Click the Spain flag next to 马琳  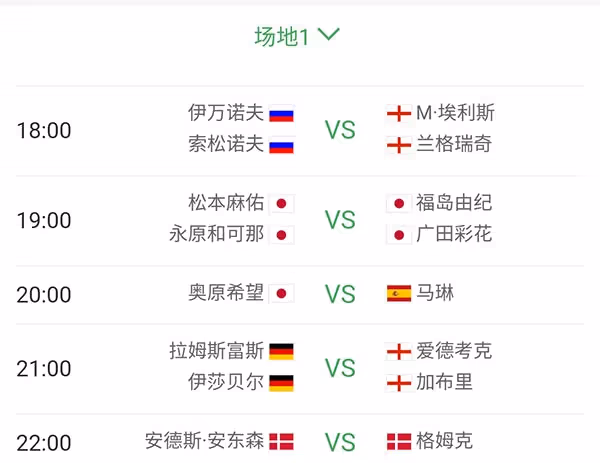[x=399, y=293]
